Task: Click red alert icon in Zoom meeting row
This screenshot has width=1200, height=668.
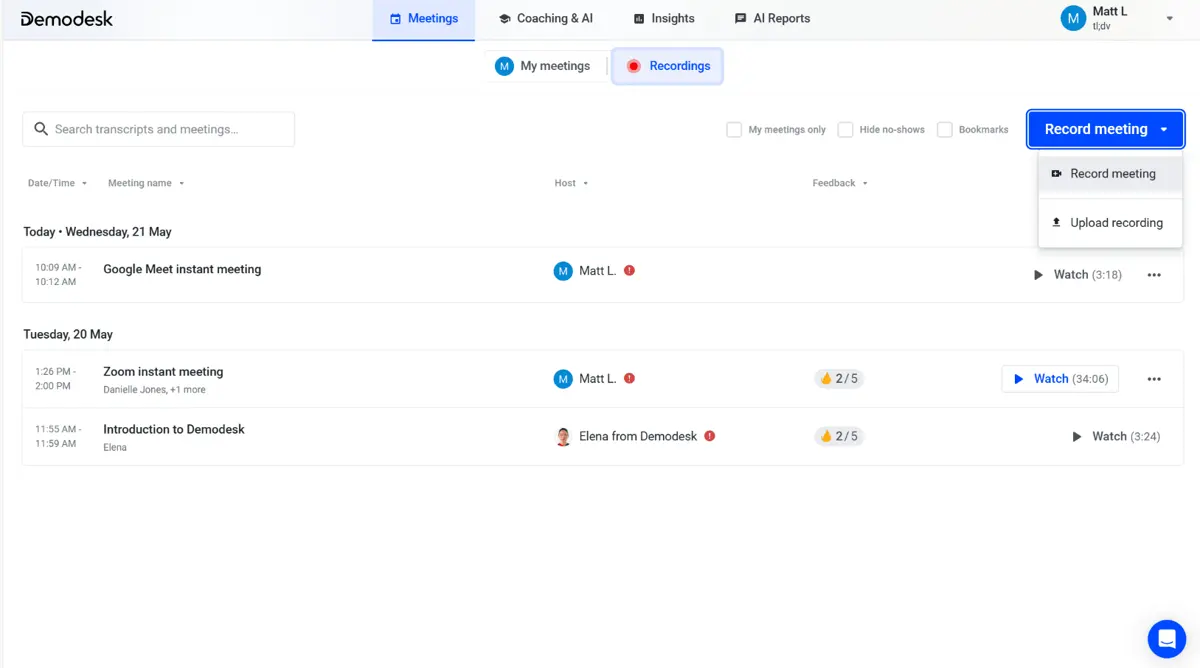Action: point(629,378)
